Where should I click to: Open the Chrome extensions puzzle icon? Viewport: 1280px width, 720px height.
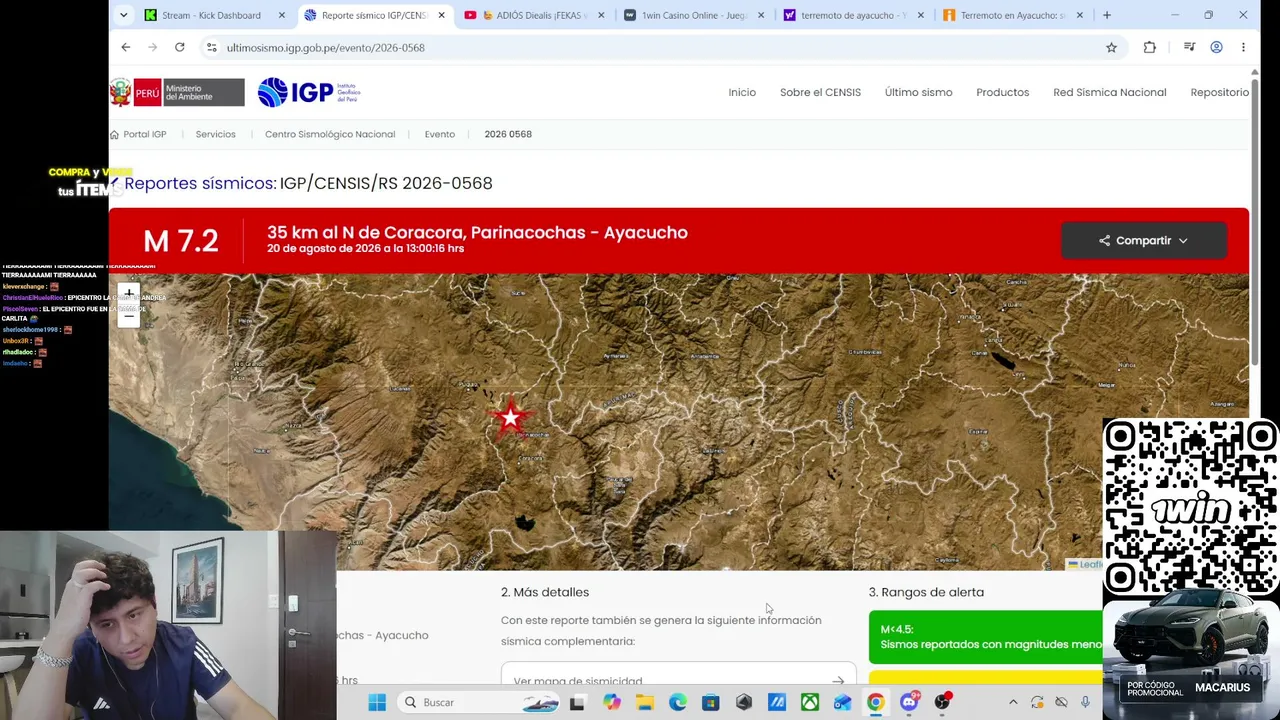(1149, 47)
